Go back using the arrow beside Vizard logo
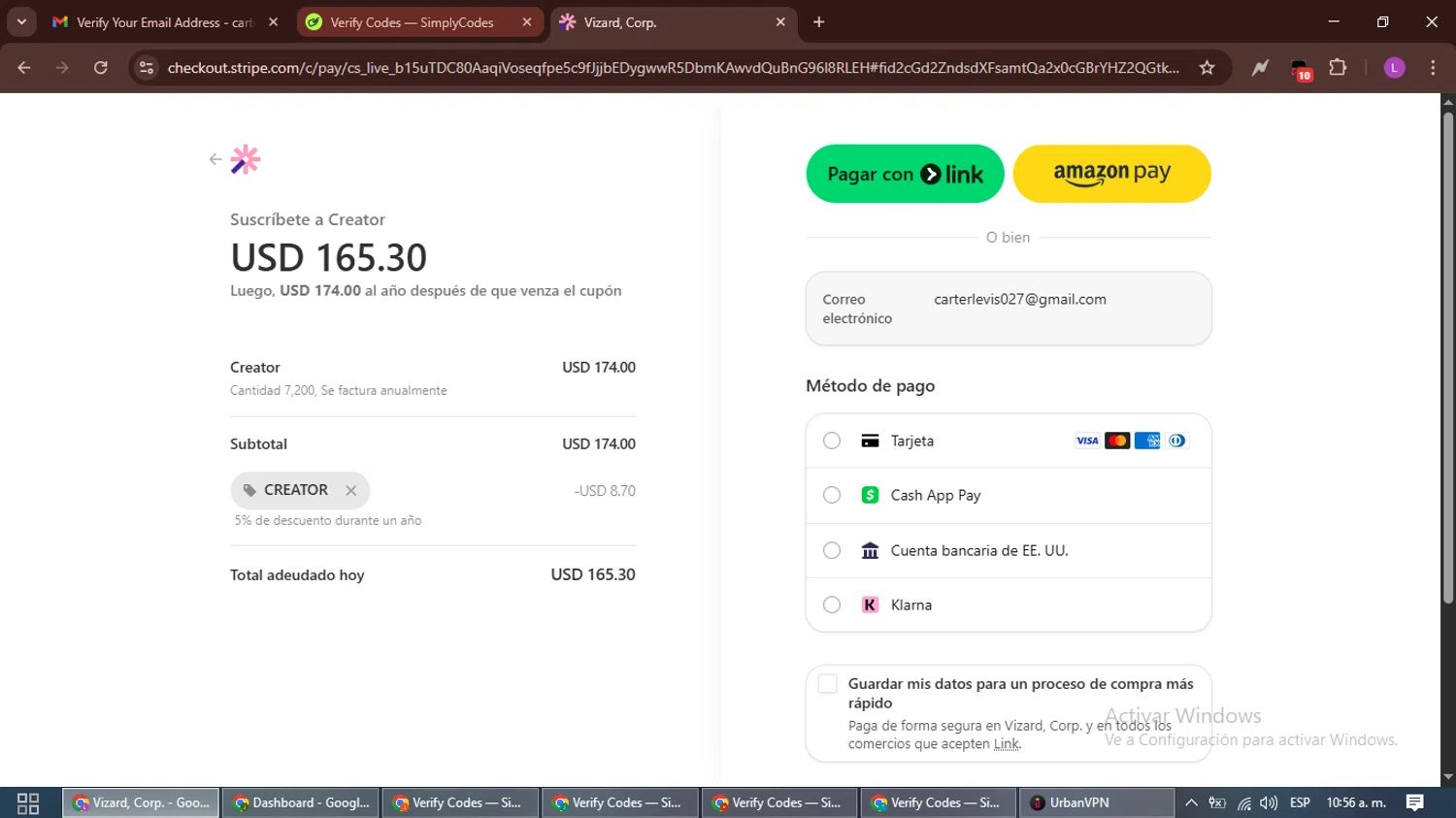The image size is (1456, 818). (x=215, y=159)
